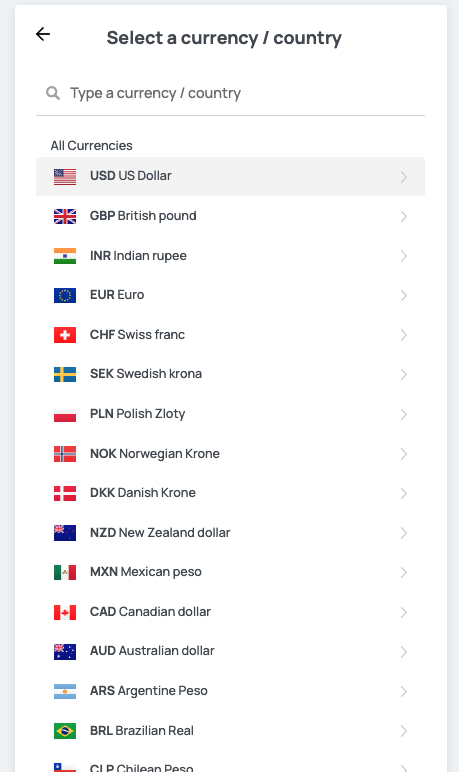Click the Swiss flag icon
This screenshot has height=772, width=459.
pos(65,335)
